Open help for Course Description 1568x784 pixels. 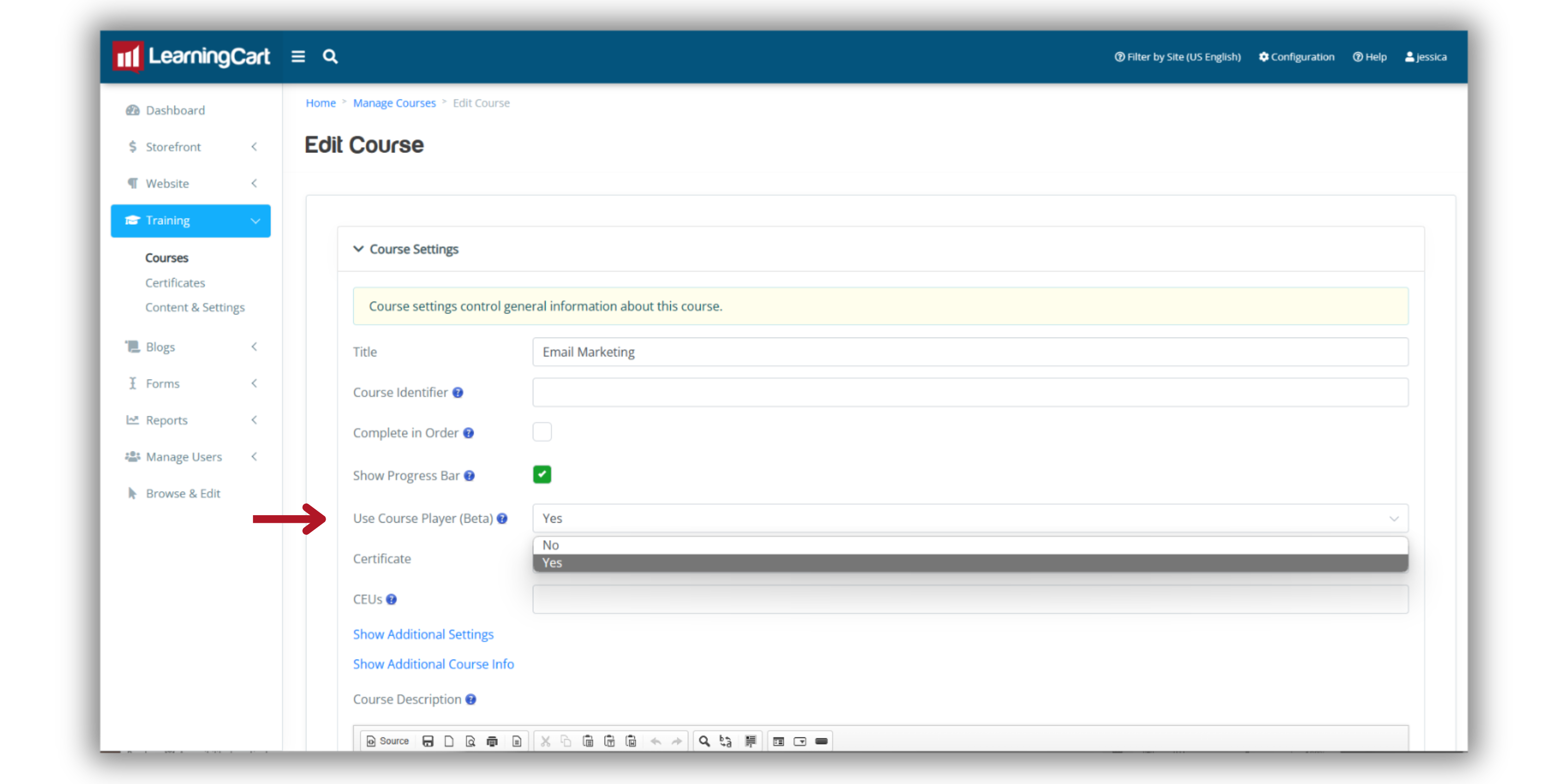[471, 699]
